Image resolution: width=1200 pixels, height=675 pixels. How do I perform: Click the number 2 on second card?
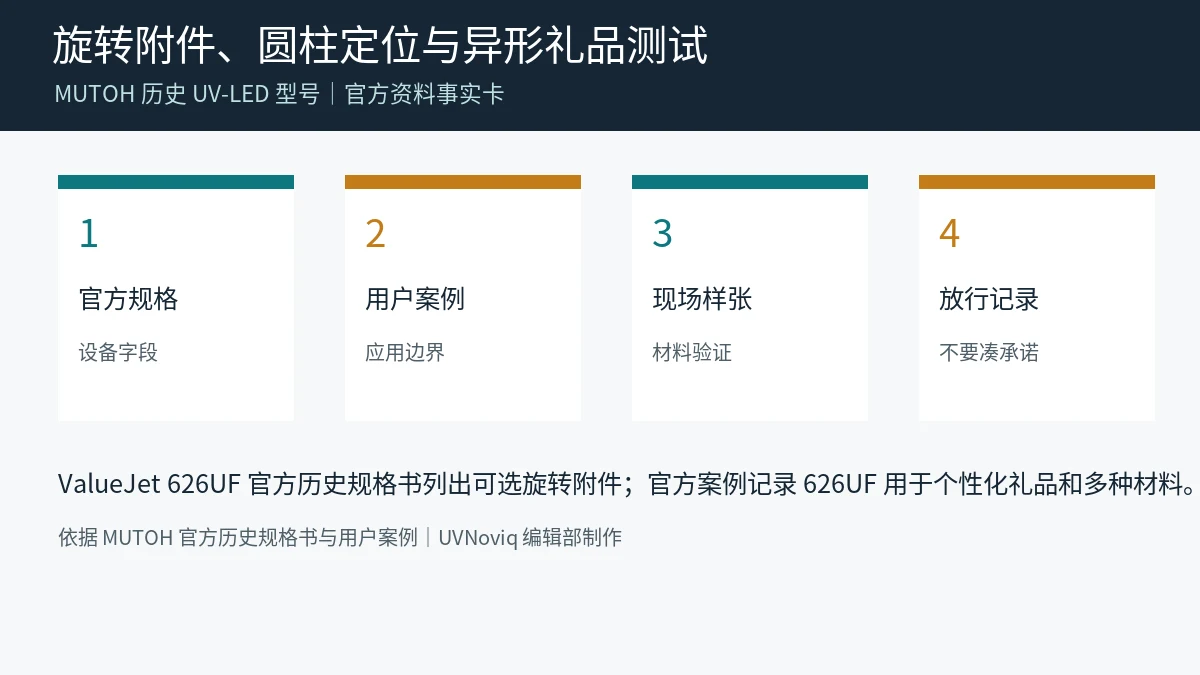pyautogui.click(x=375, y=233)
